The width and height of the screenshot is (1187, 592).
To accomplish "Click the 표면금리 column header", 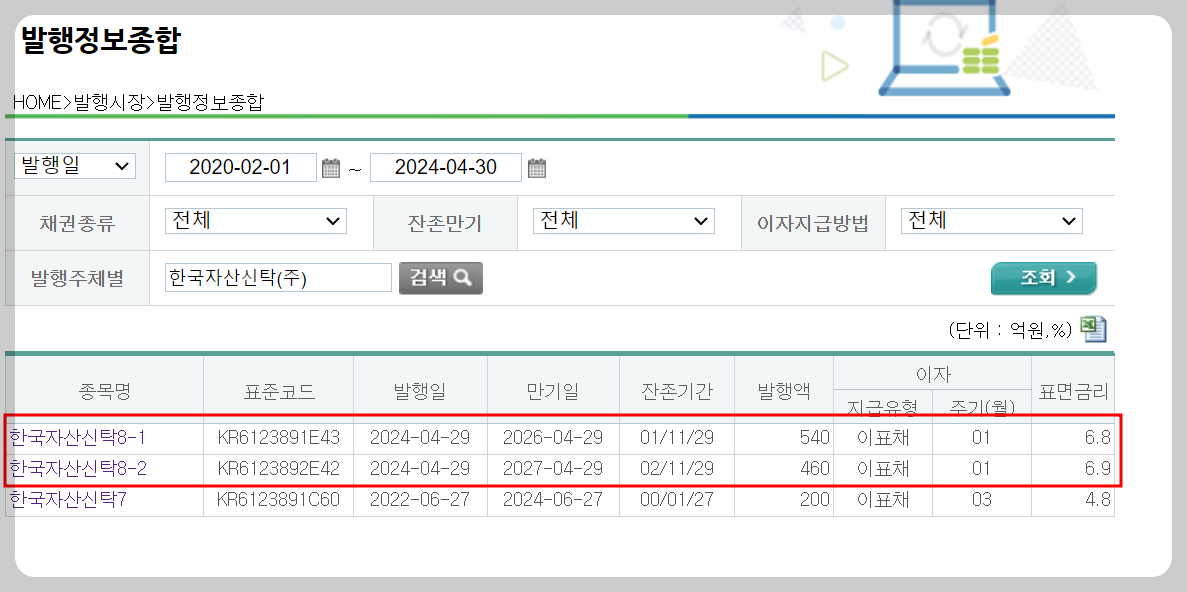I will tap(1073, 391).
